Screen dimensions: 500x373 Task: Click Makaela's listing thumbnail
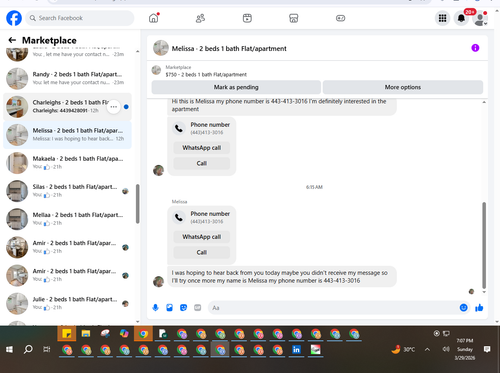[17, 163]
